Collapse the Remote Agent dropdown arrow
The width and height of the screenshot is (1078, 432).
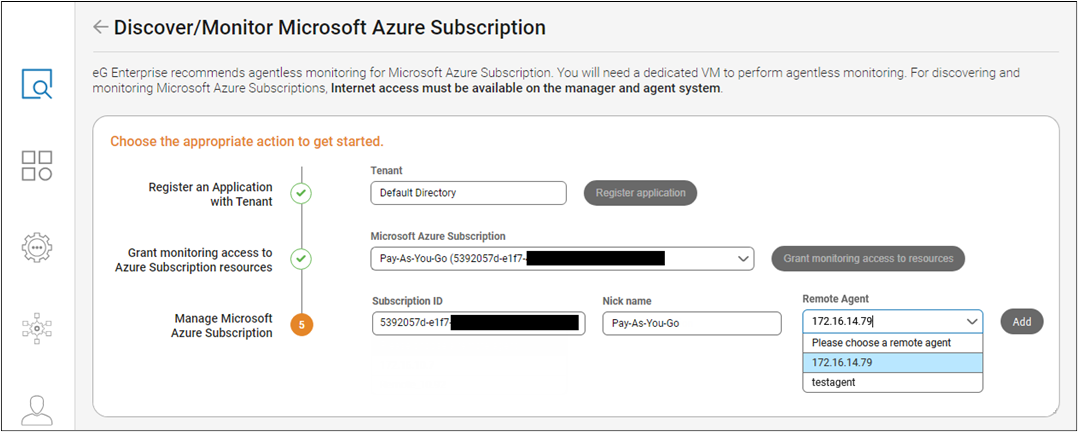[x=972, y=322]
